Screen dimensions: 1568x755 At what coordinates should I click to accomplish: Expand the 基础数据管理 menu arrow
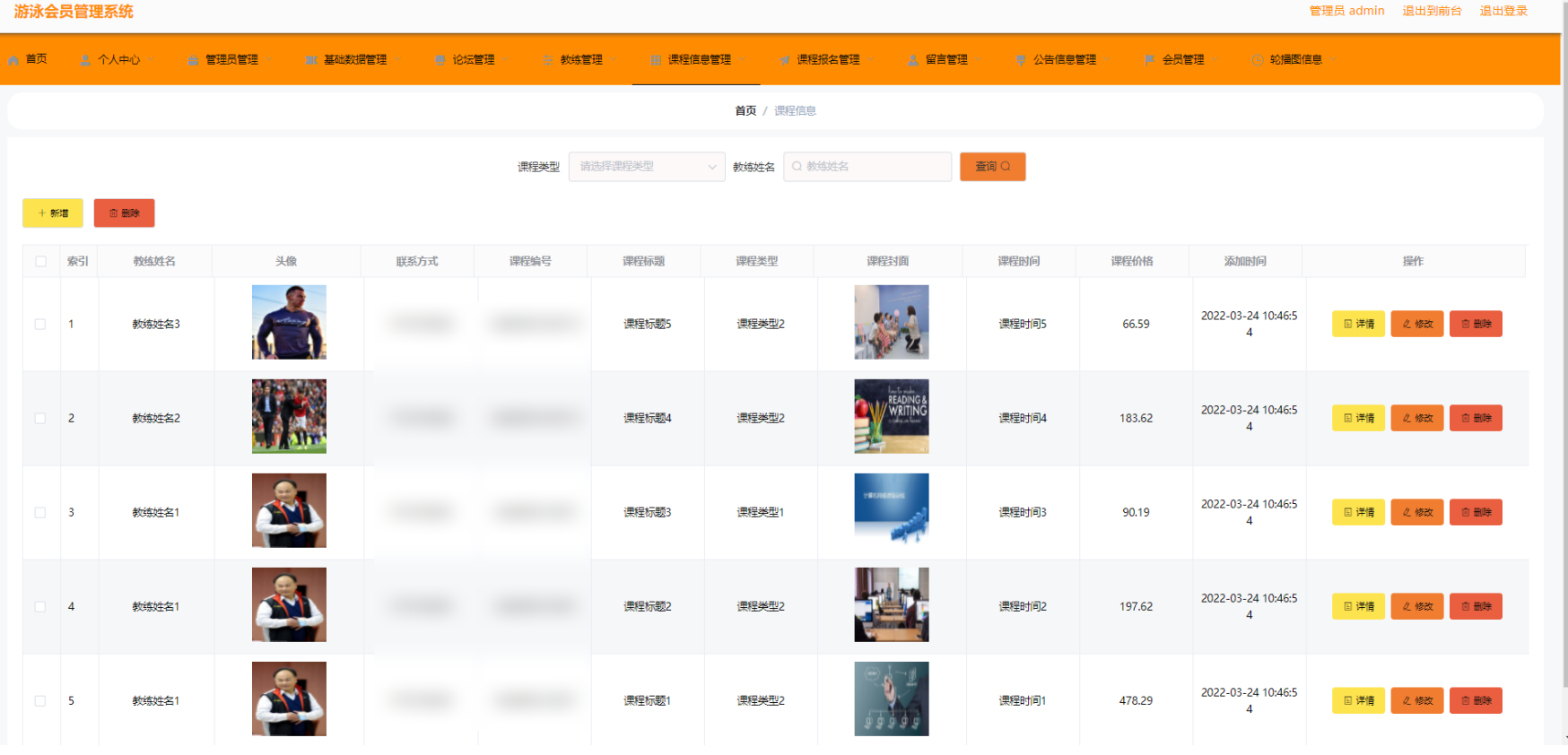click(x=398, y=60)
